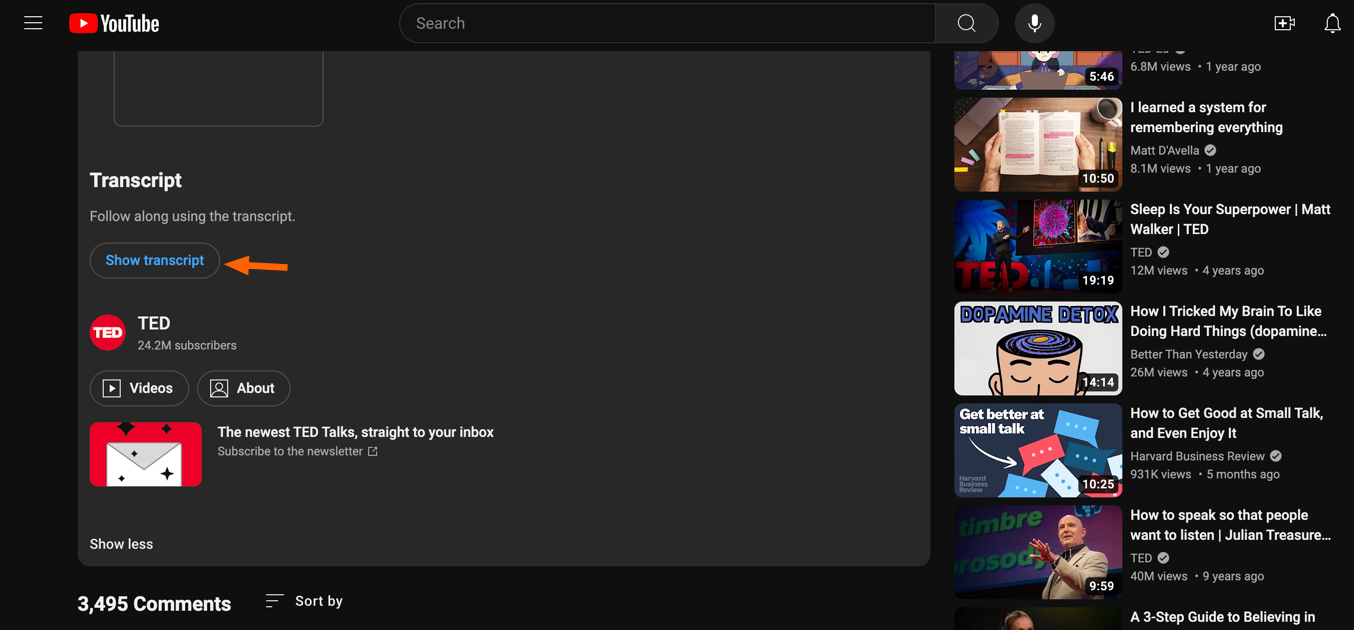This screenshot has height=630, width=1354.
Task: Open the Dopamine Detox thumbnail
Action: (1038, 349)
